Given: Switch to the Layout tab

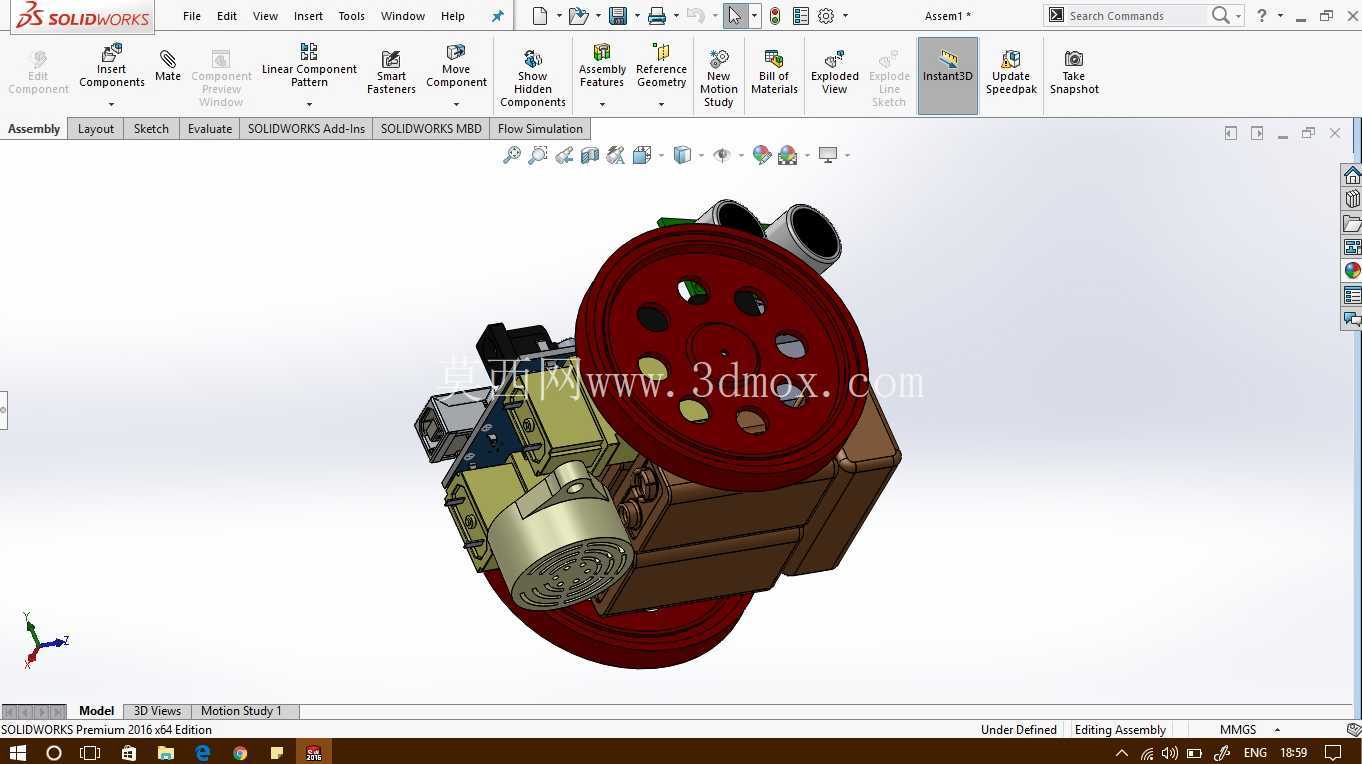Looking at the screenshot, I should click(96, 129).
